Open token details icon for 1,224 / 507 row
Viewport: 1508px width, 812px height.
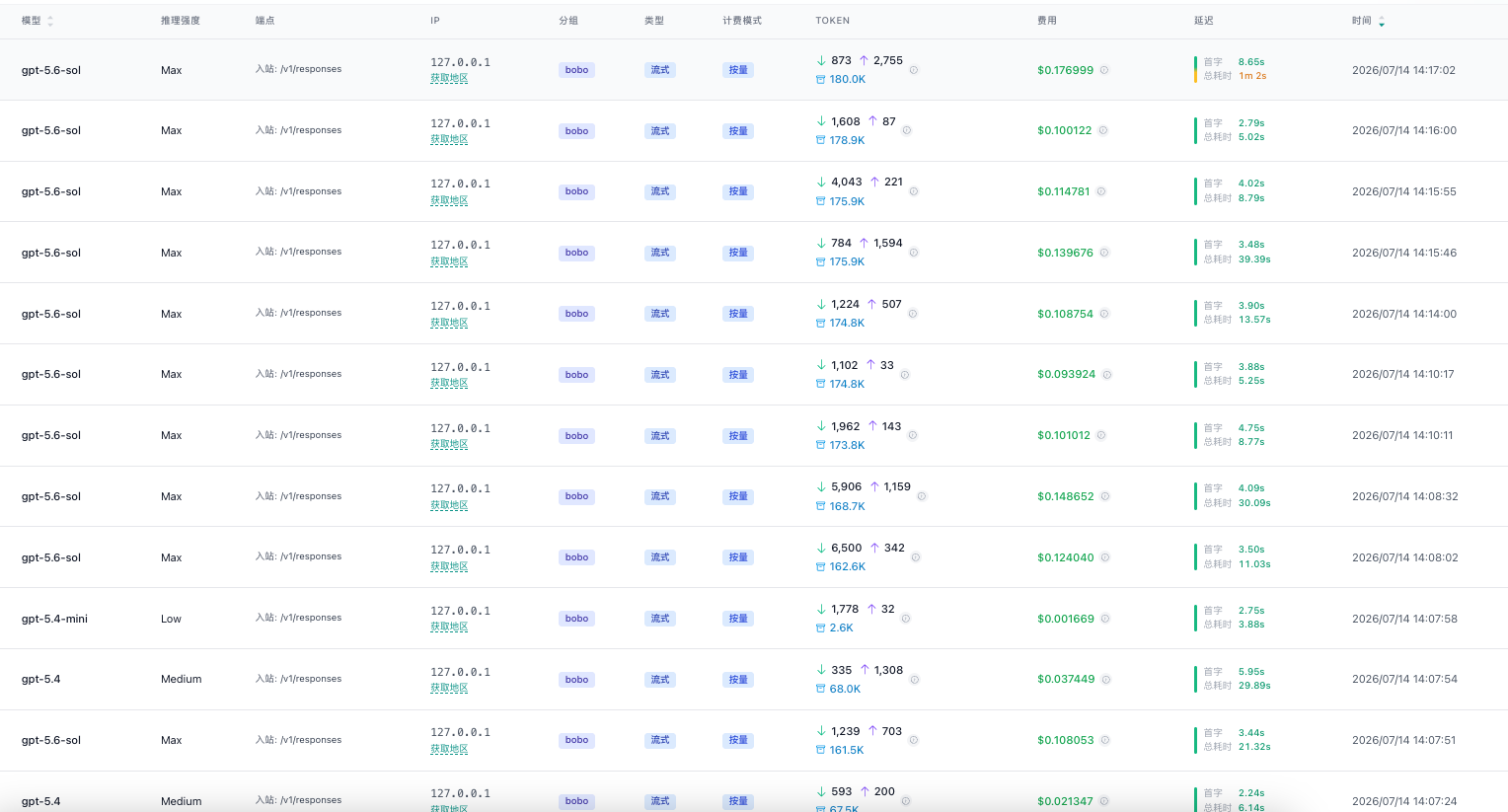(x=913, y=314)
